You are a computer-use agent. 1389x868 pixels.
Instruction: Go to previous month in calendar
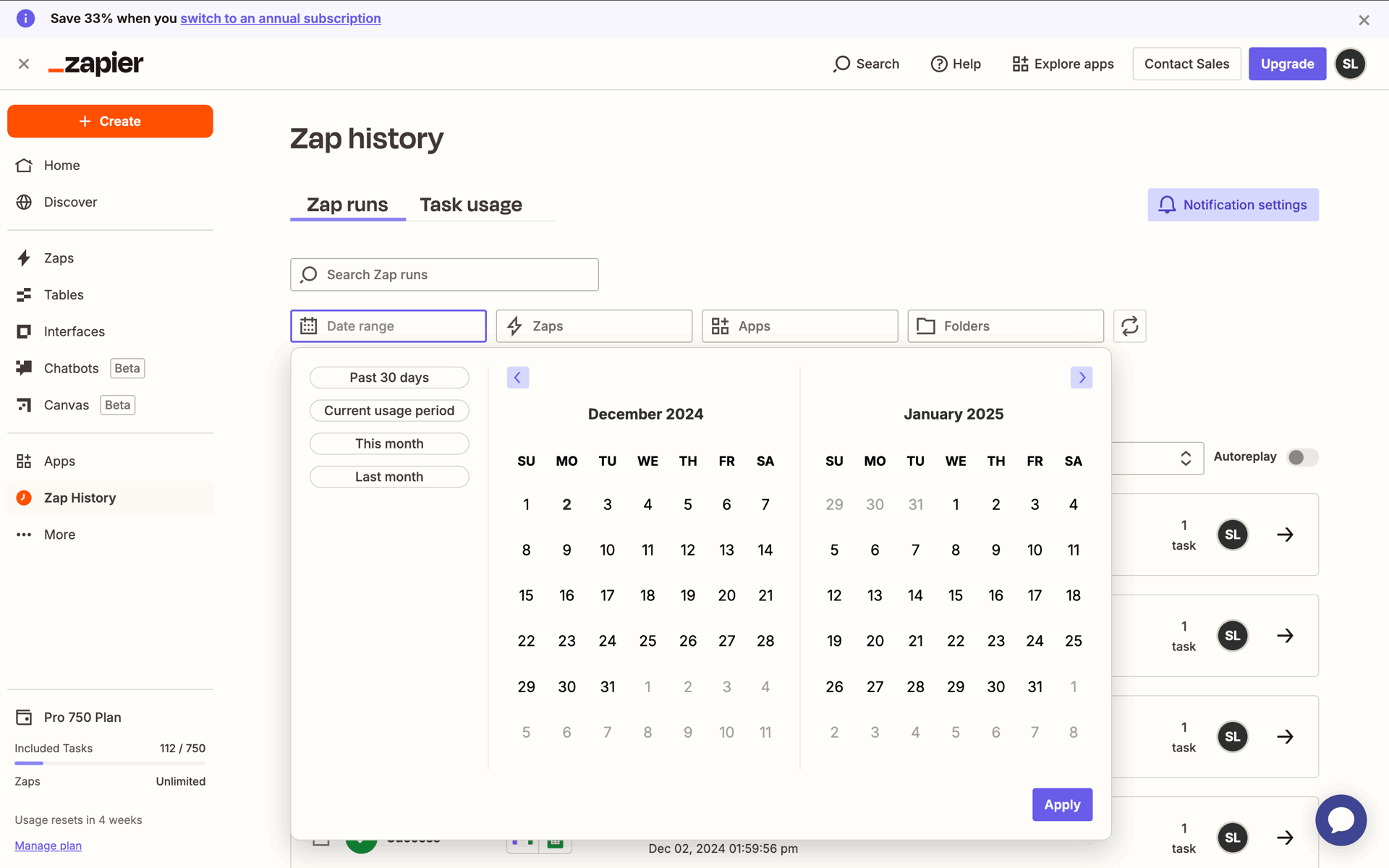pyautogui.click(x=517, y=378)
